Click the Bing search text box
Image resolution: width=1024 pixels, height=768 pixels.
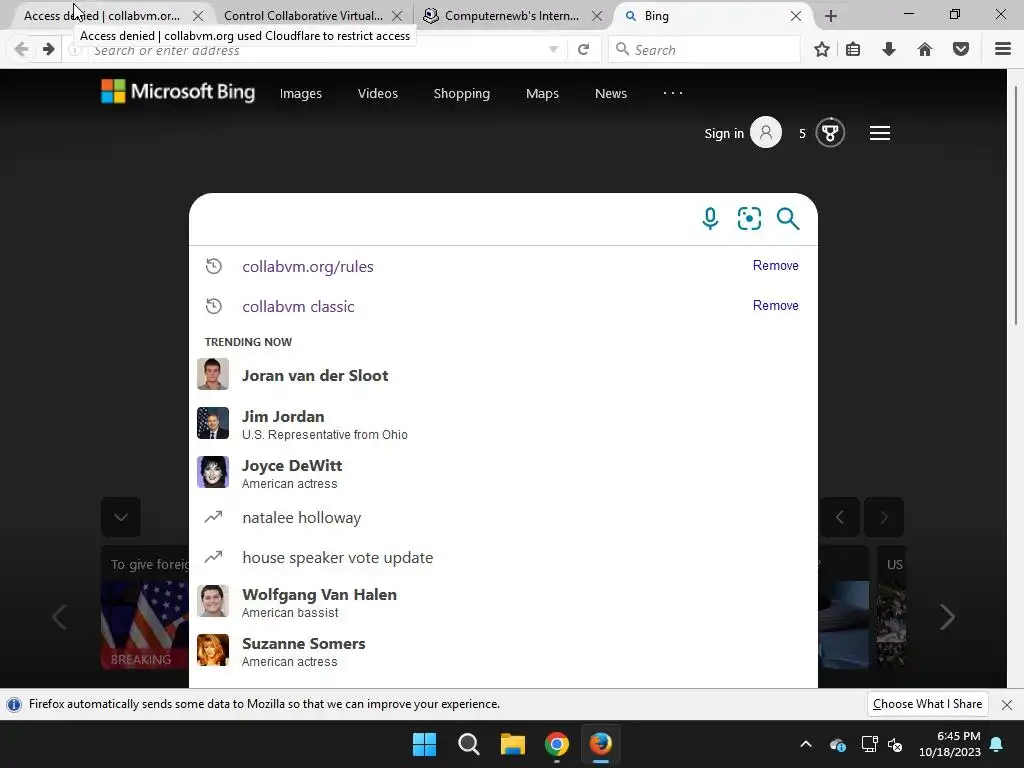point(444,219)
